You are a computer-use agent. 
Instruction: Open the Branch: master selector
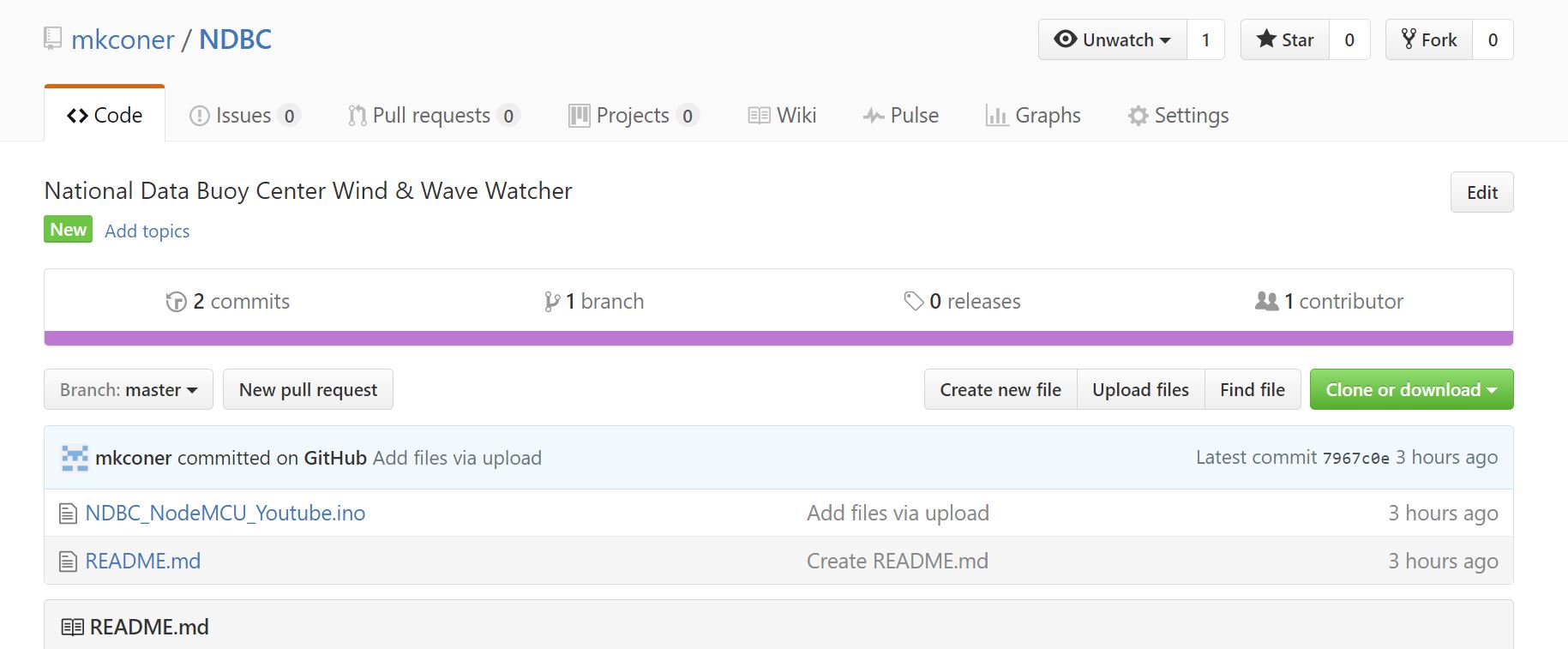coord(129,390)
